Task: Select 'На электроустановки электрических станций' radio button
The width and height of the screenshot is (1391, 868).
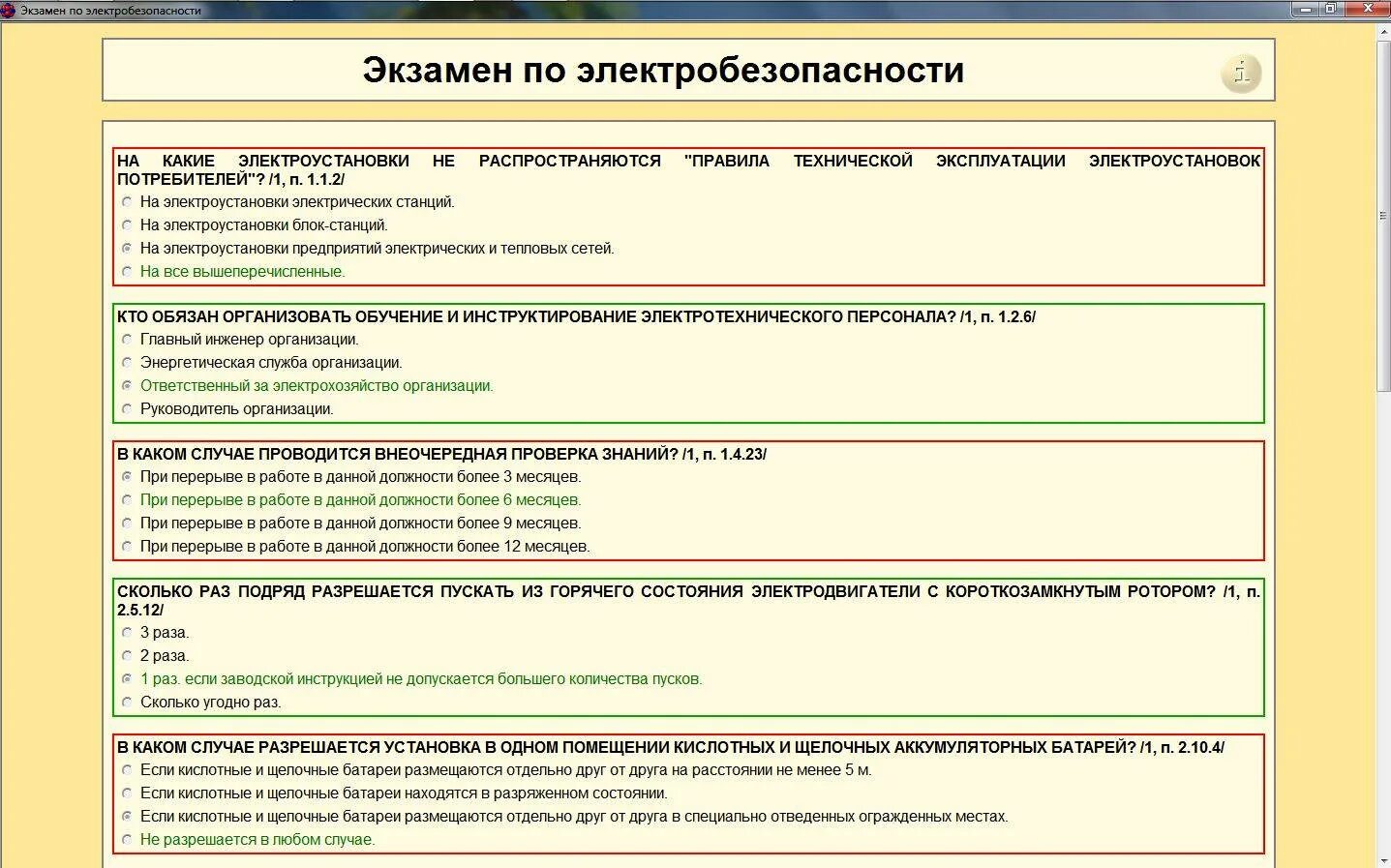Action: pyautogui.click(x=127, y=202)
